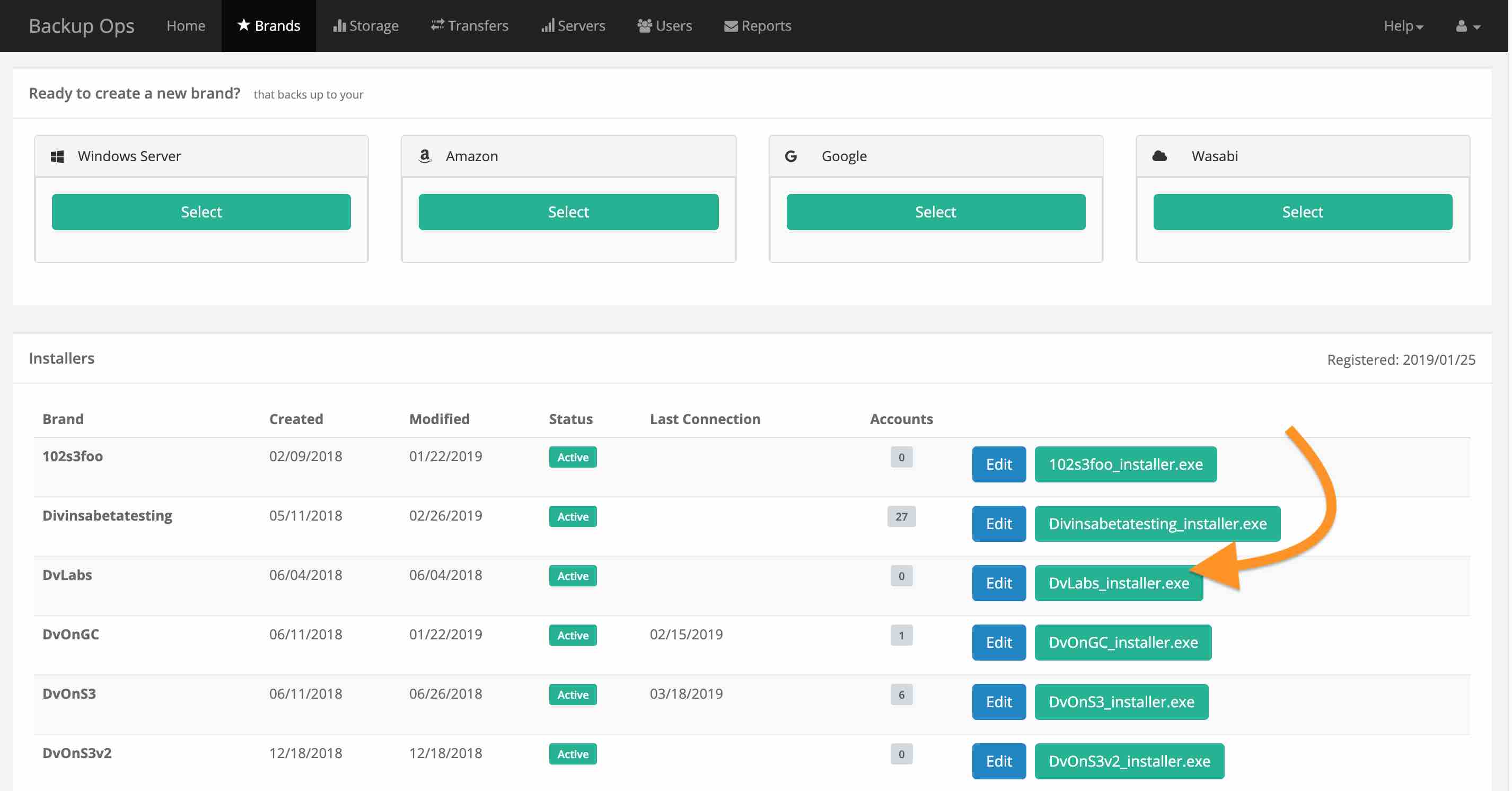Navigate to Servers
The height and width of the screenshot is (791, 1512).
click(x=573, y=26)
